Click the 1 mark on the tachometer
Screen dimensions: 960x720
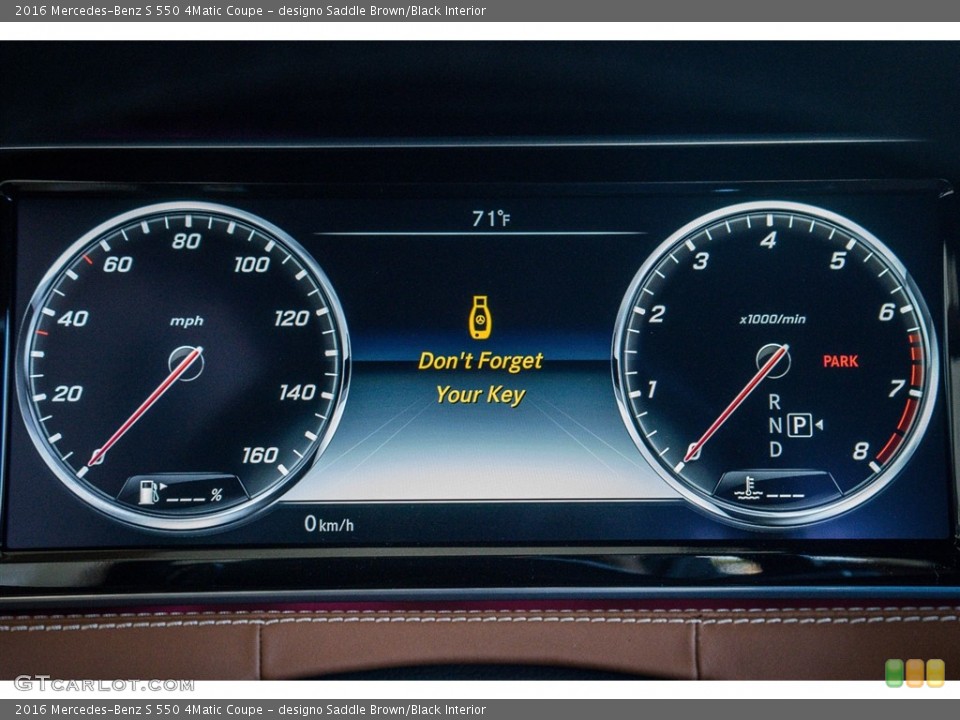(x=652, y=389)
